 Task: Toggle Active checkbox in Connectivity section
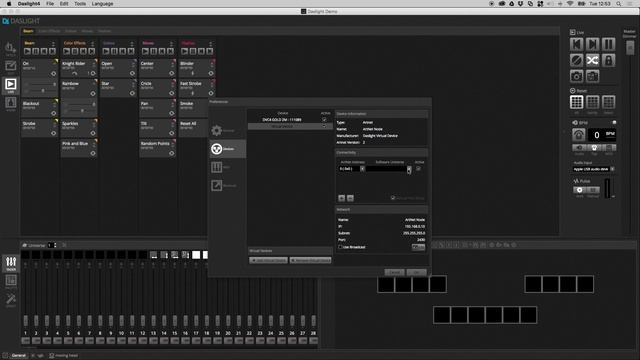(x=418, y=169)
